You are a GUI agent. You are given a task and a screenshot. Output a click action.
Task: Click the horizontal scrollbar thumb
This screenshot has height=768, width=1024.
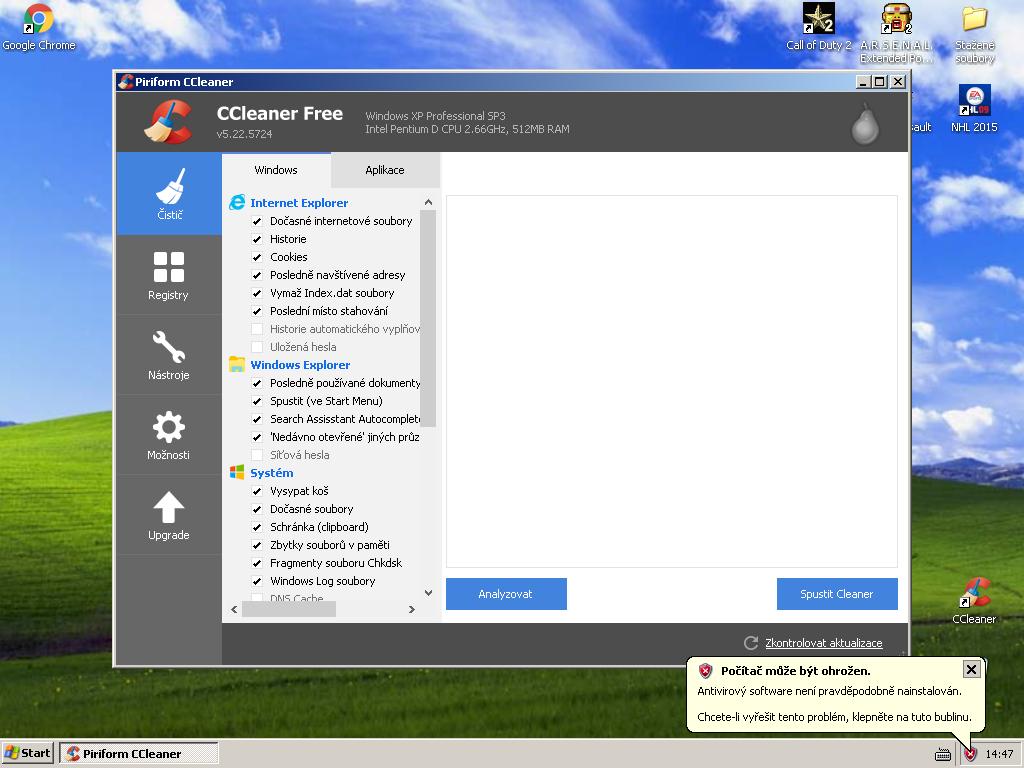click(x=289, y=609)
